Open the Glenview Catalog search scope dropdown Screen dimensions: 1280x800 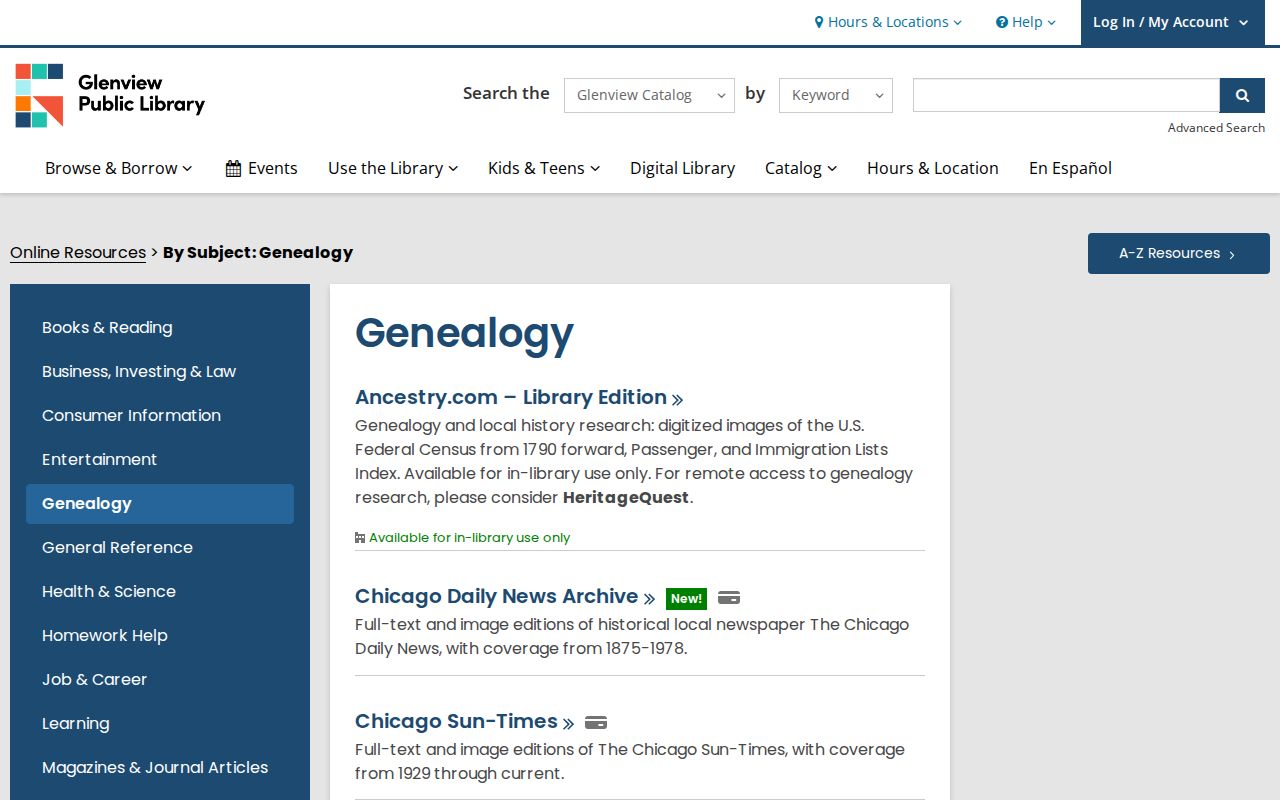click(649, 95)
